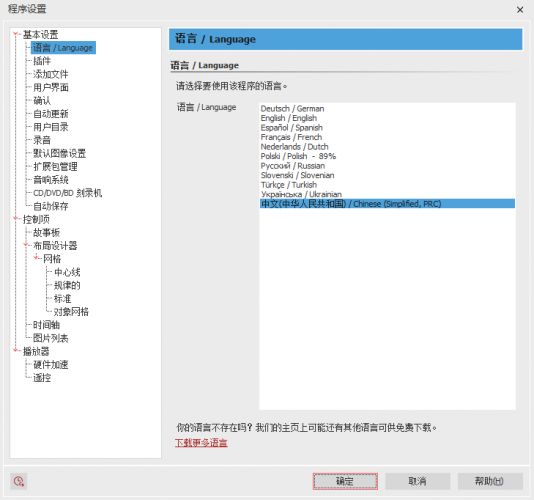Open the 时间轴 settings page

point(46,325)
